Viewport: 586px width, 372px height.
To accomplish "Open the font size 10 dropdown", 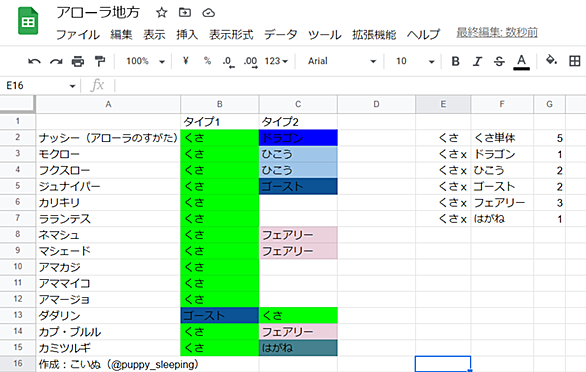I will (x=415, y=61).
